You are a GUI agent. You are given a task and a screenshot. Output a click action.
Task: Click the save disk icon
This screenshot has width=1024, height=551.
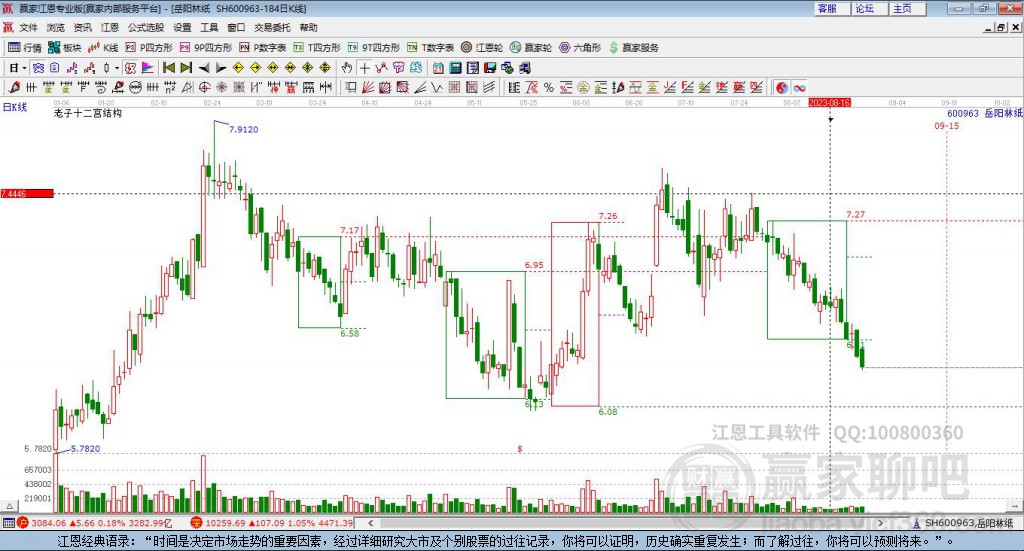tap(490, 68)
